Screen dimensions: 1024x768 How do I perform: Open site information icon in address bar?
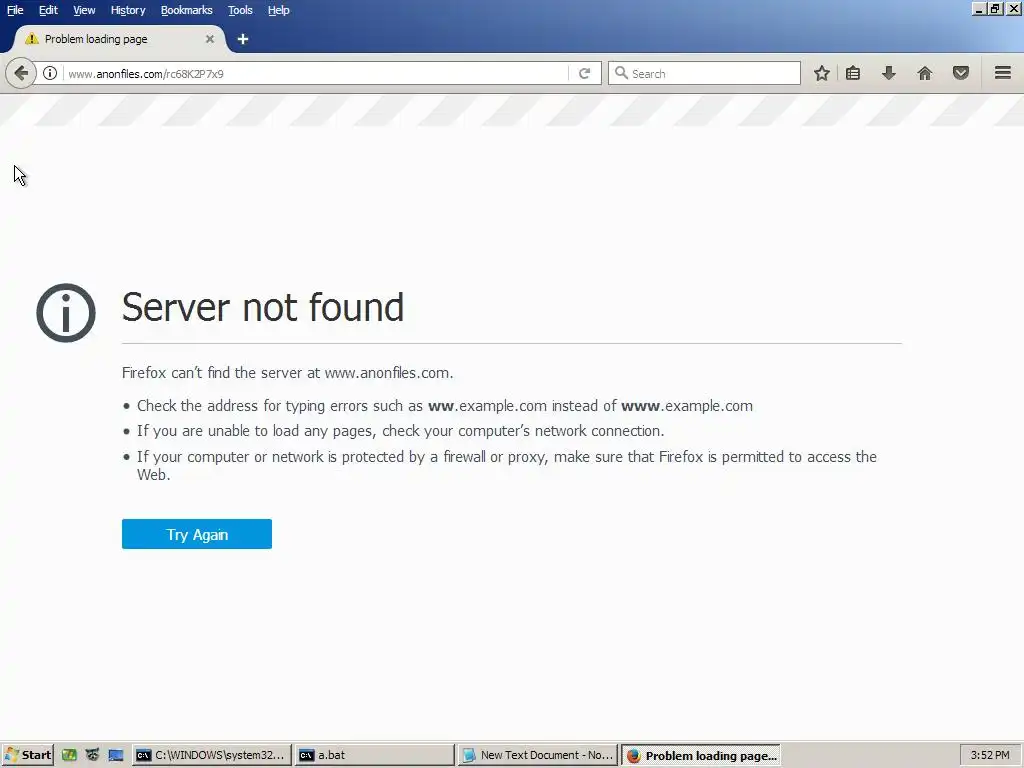50,73
